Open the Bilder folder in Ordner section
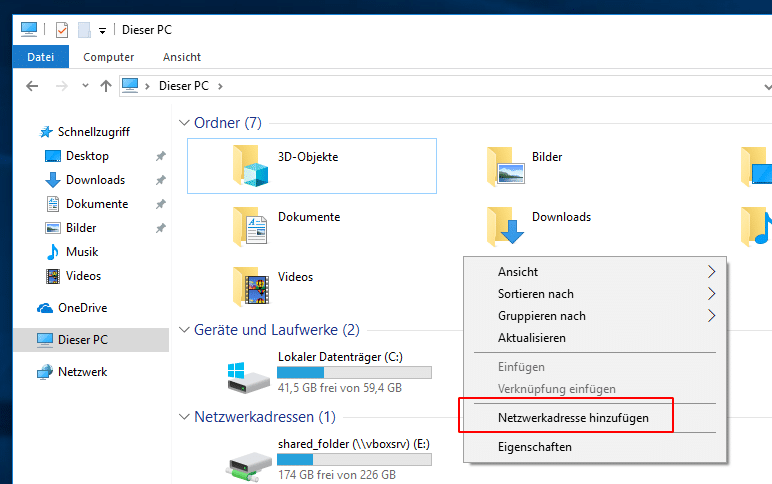 (x=506, y=165)
